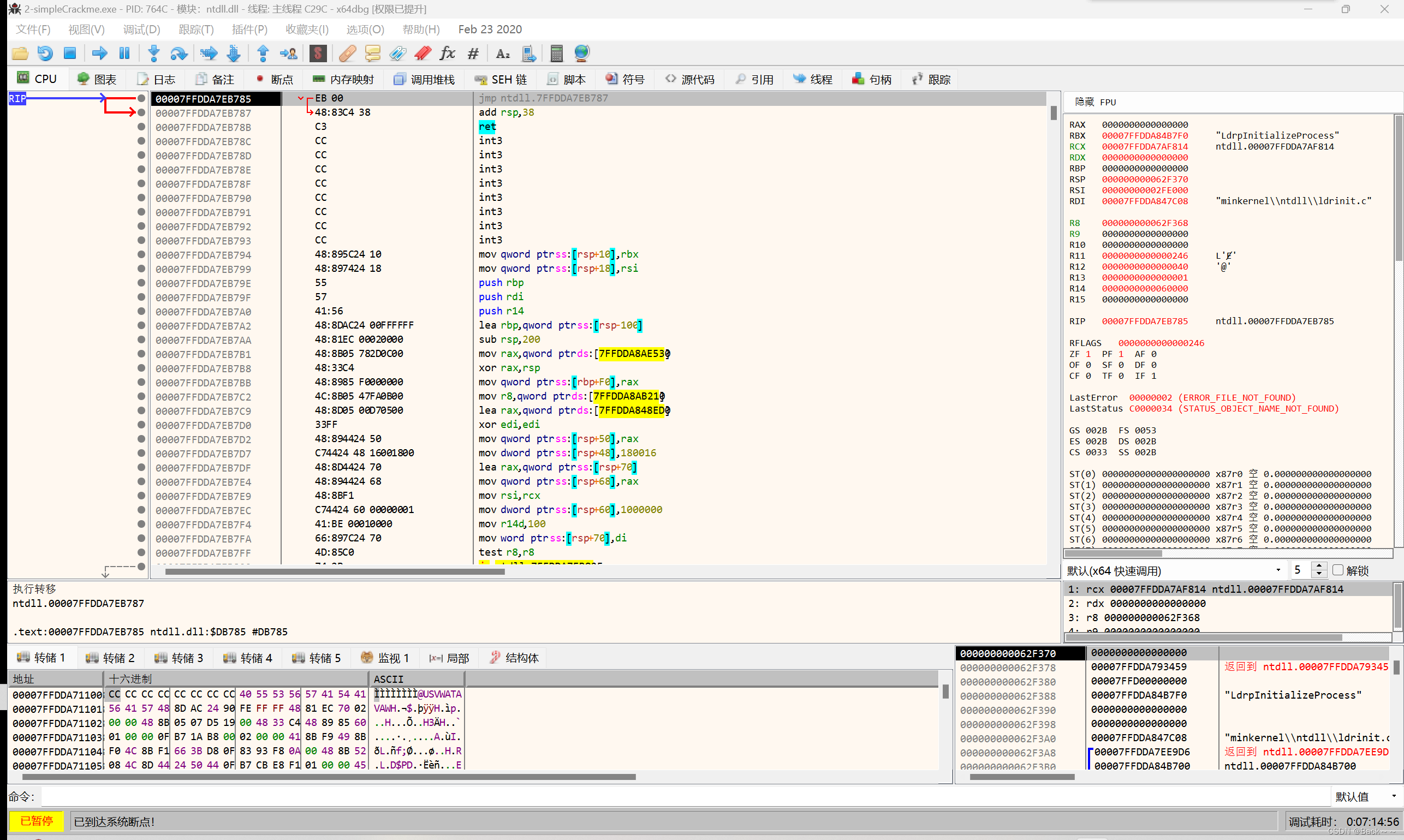Increase argument count stepper up arrow
The width and height of the screenshot is (1404, 840).
tap(1319, 565)
